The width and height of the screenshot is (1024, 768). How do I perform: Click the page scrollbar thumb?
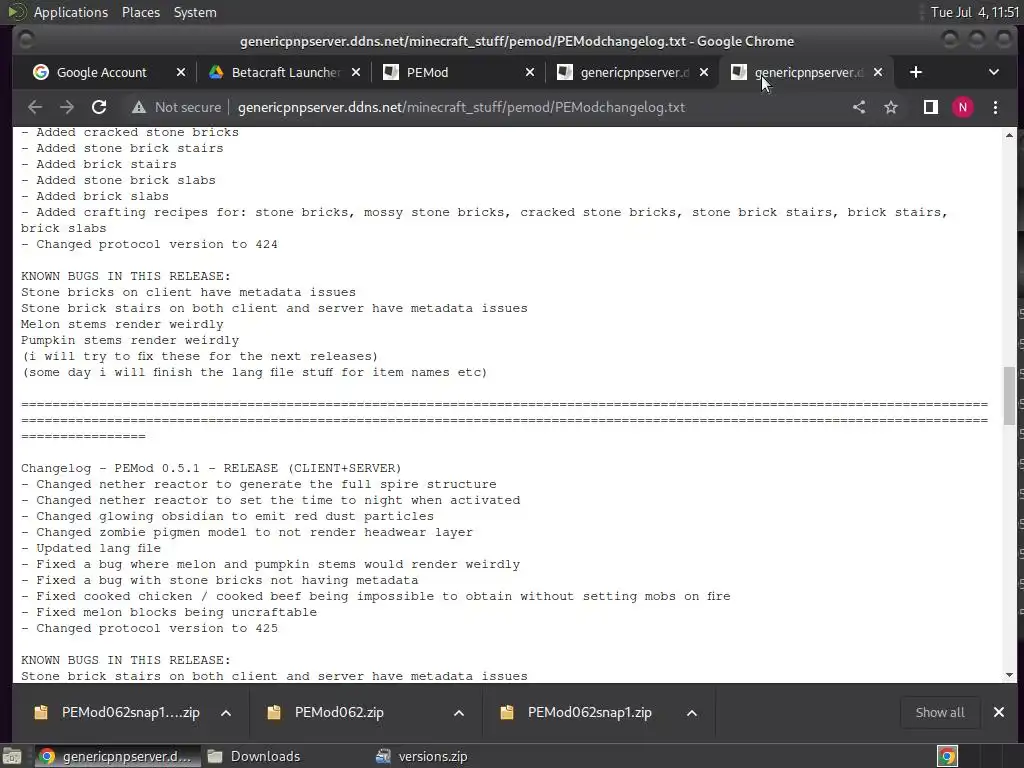click(1010, 396)
